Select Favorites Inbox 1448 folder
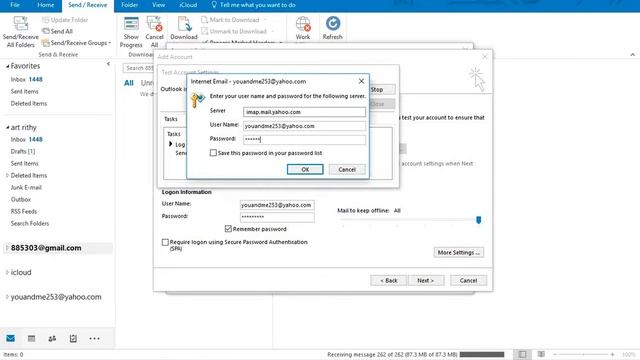640x360 pixels. (27, 79)
